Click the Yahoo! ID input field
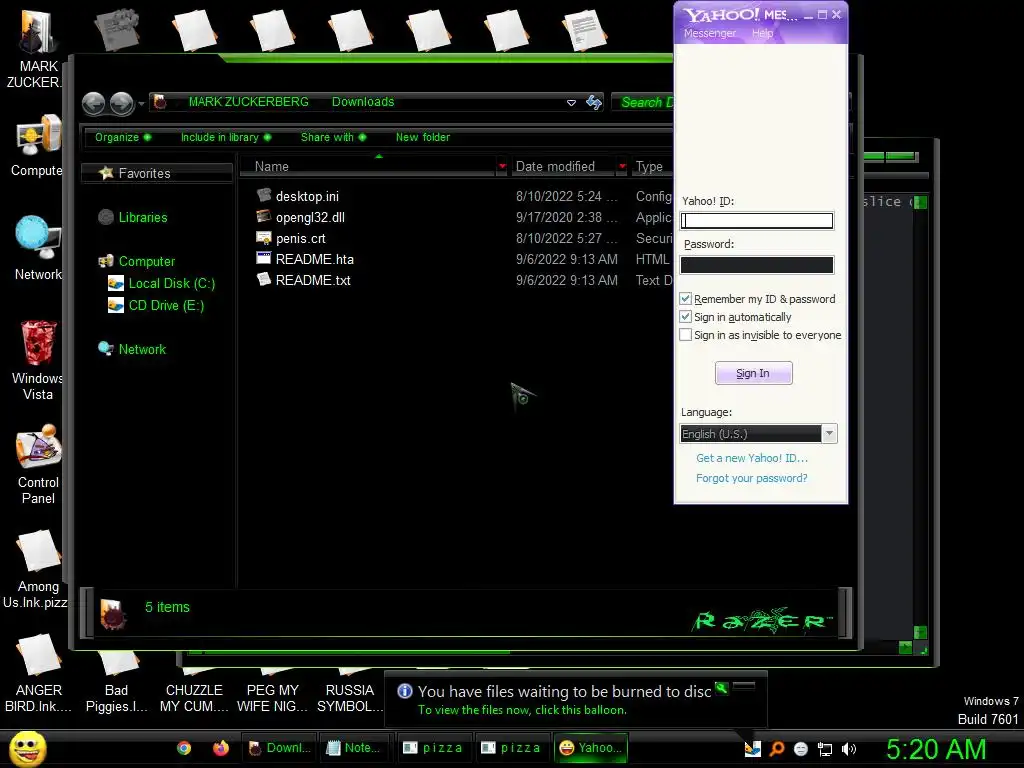Image resolution: width=1024 pixels, height=768 pixels. (757, 221)
